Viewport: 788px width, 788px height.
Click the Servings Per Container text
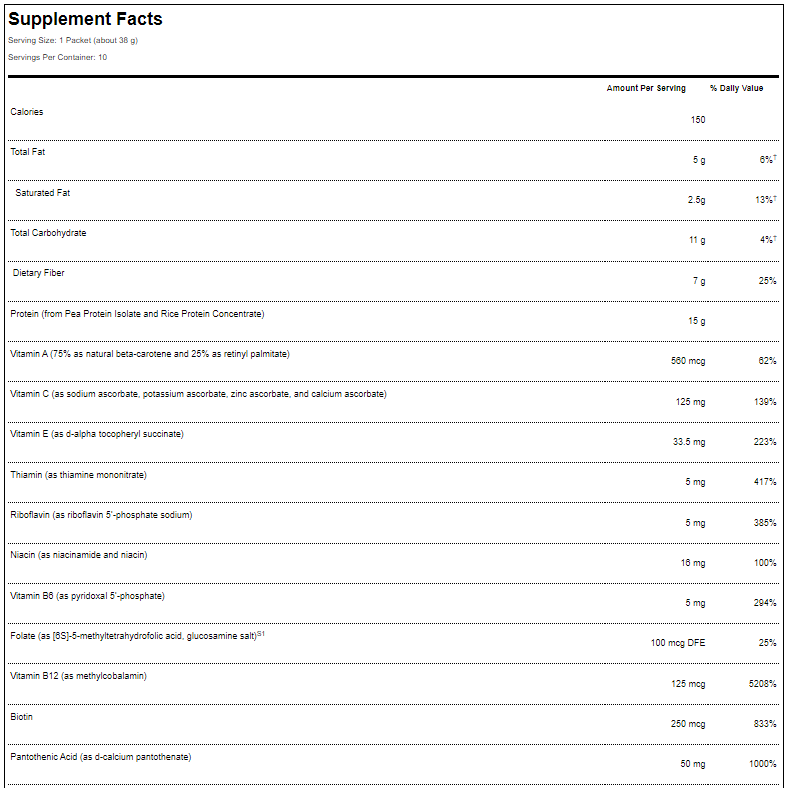pyautogui.click(x=57, y=57)
